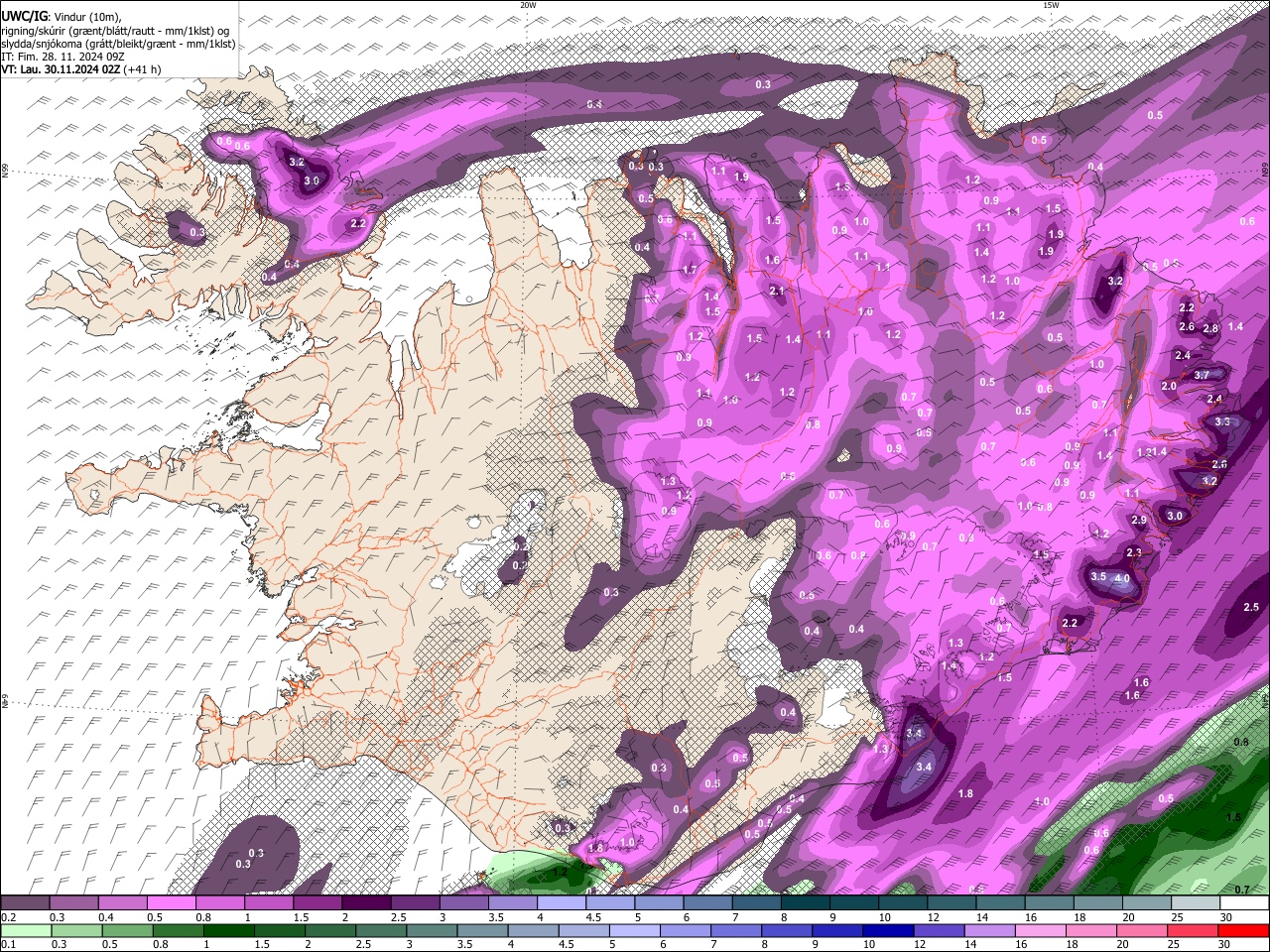
Task: Click the light periwinkle top-row swatch above 4
Action: (562, 903)
